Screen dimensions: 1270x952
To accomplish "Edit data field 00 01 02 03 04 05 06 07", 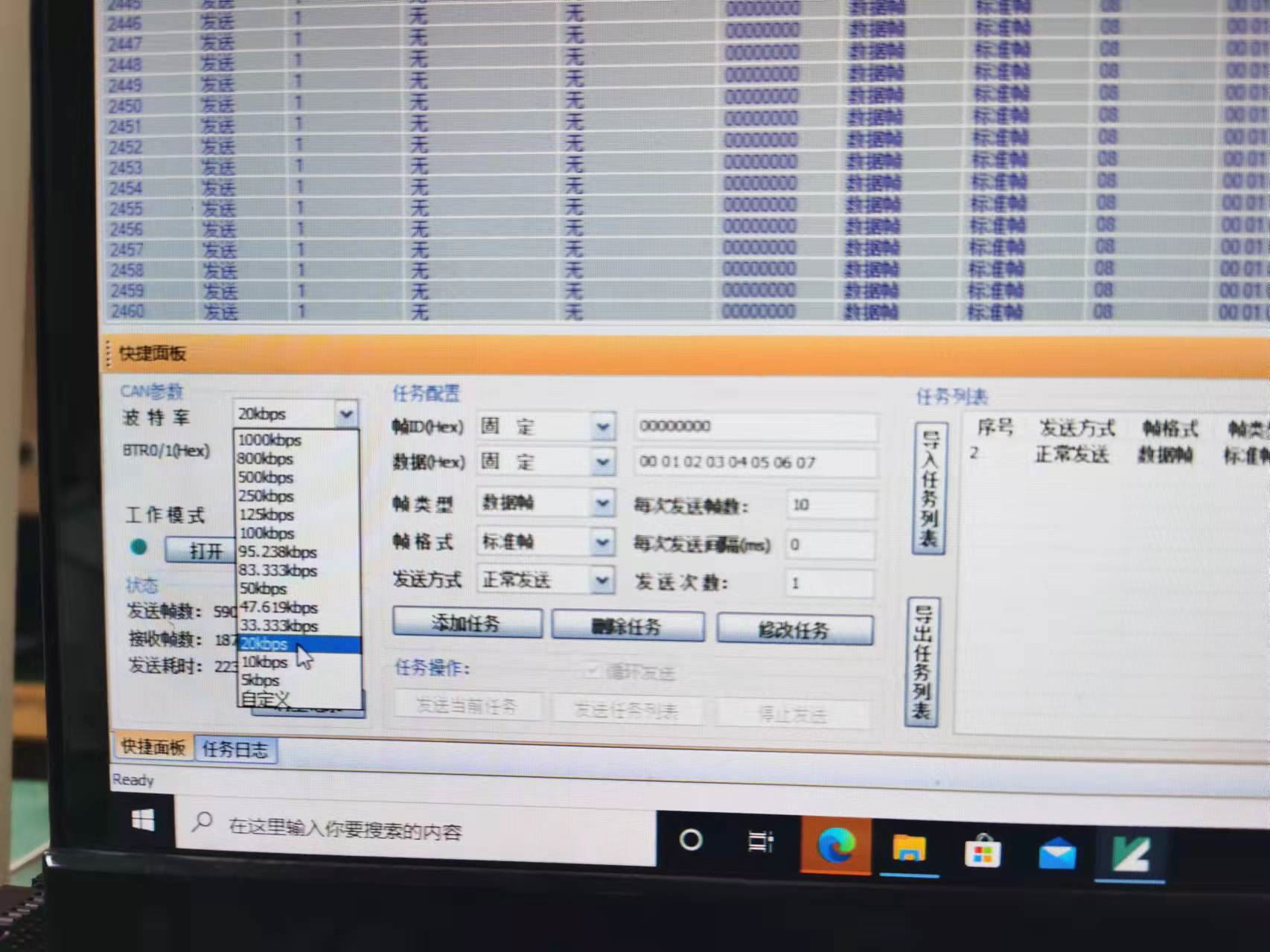I will 756,462.
